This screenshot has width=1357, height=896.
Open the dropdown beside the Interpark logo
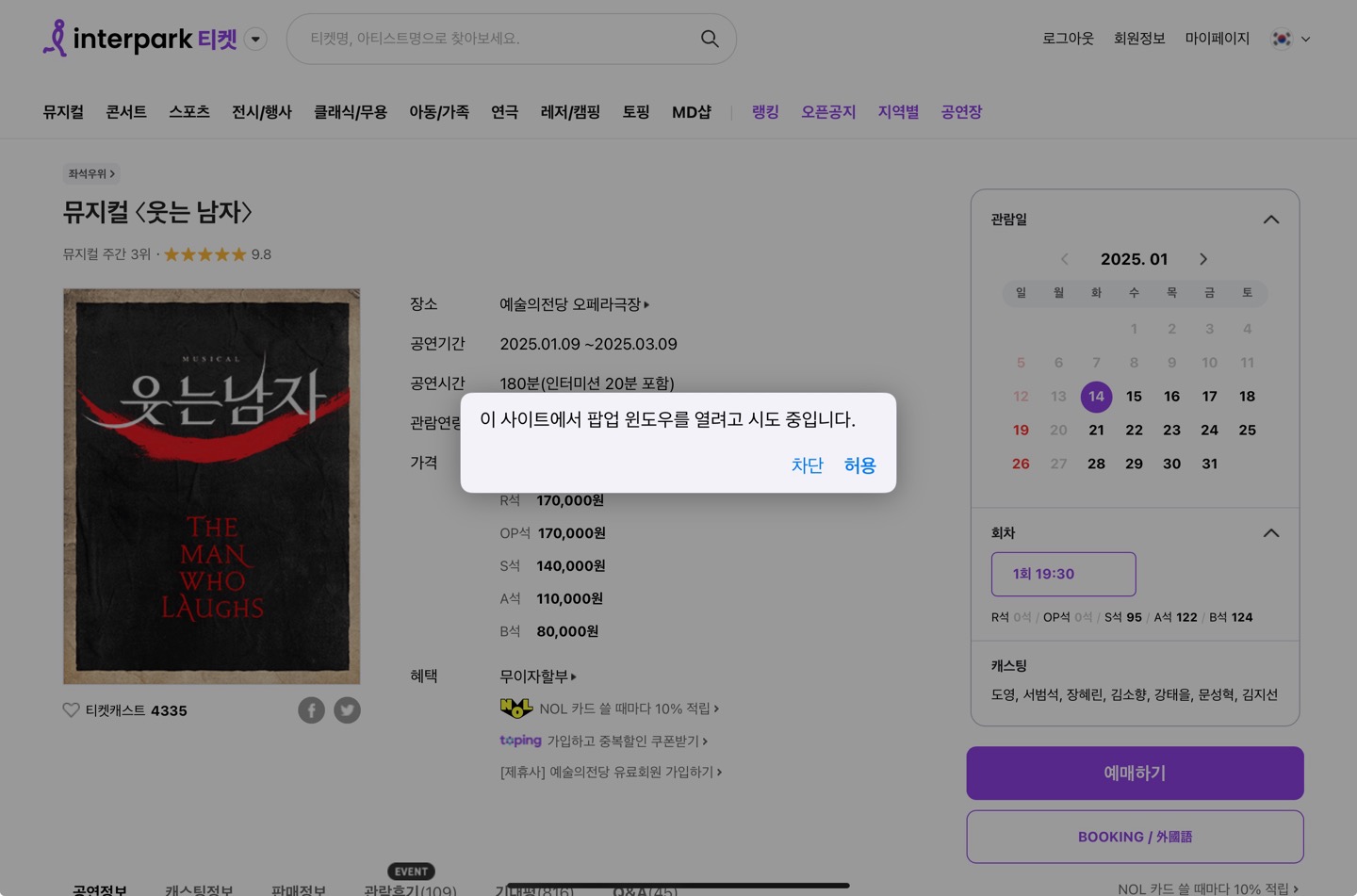point(255,40)
